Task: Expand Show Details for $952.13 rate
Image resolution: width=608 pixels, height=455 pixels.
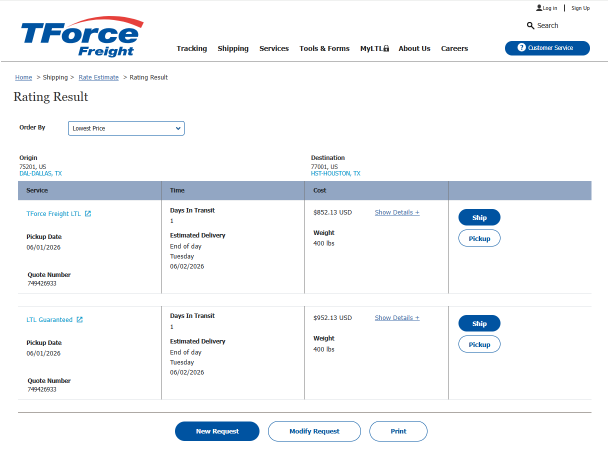Action: pos(397,318)
